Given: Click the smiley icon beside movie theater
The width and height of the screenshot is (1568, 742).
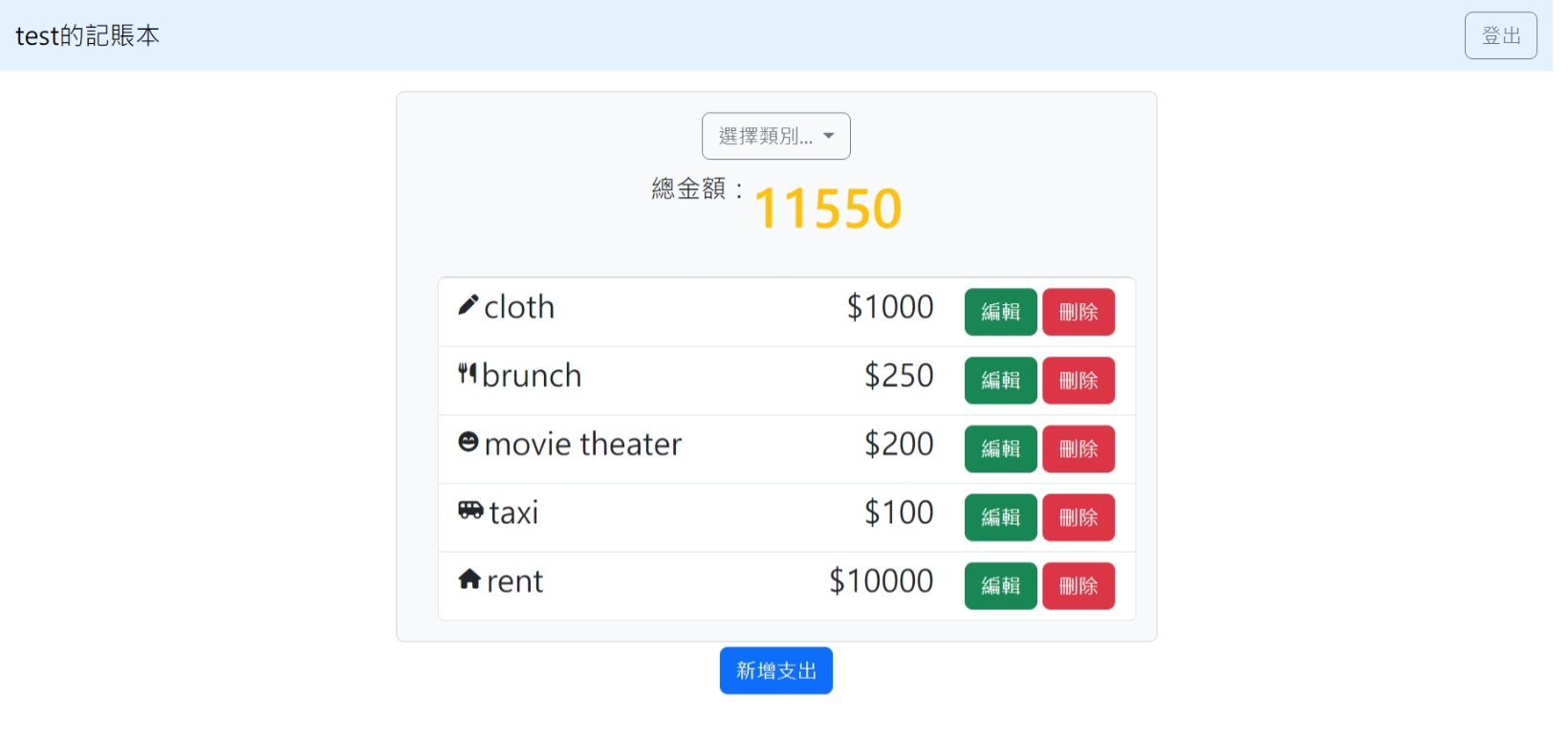Looking at the screenshot, I should tap(468, 442).
